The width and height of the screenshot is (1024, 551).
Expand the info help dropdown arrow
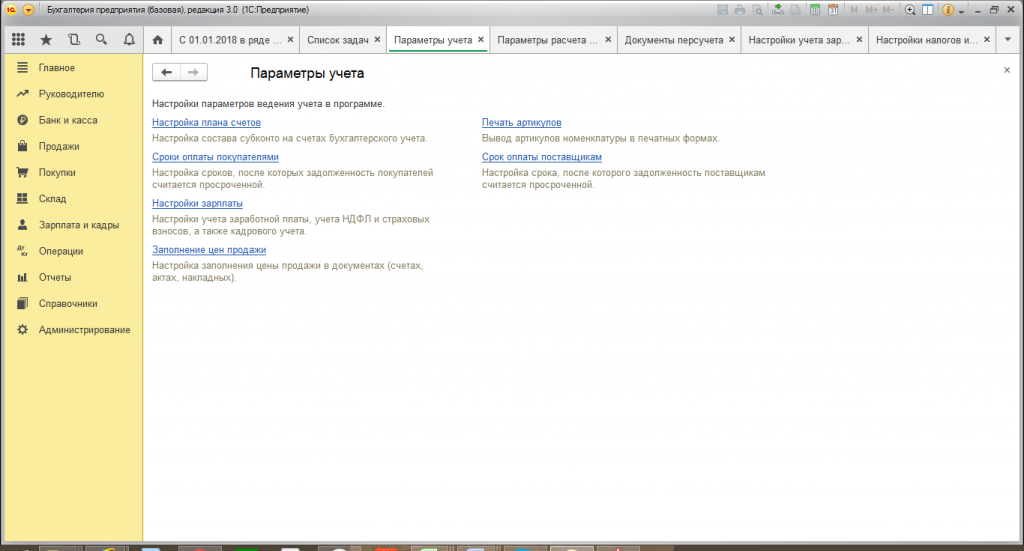point(961,10)
